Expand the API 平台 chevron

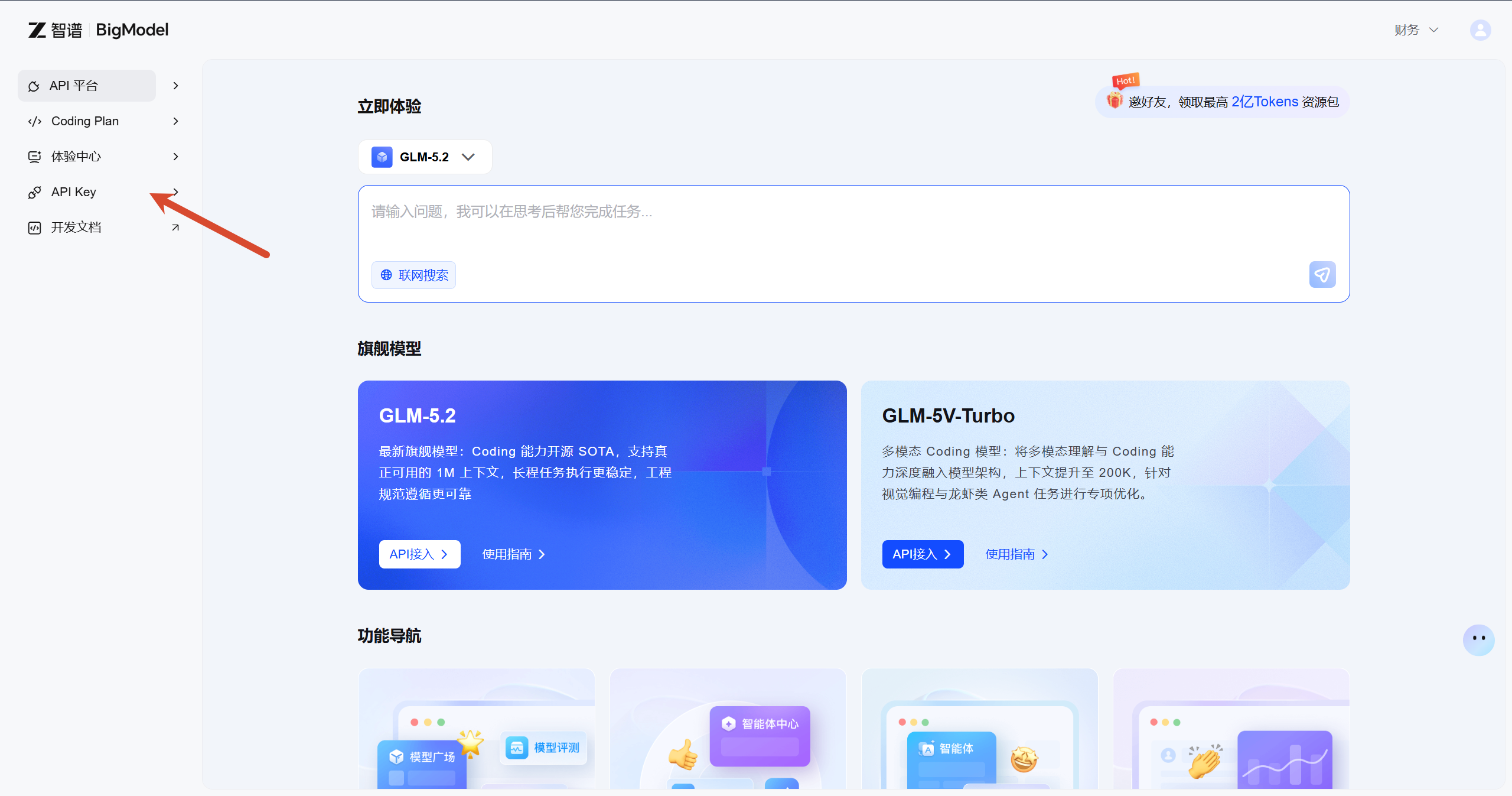tap(175, 86)
